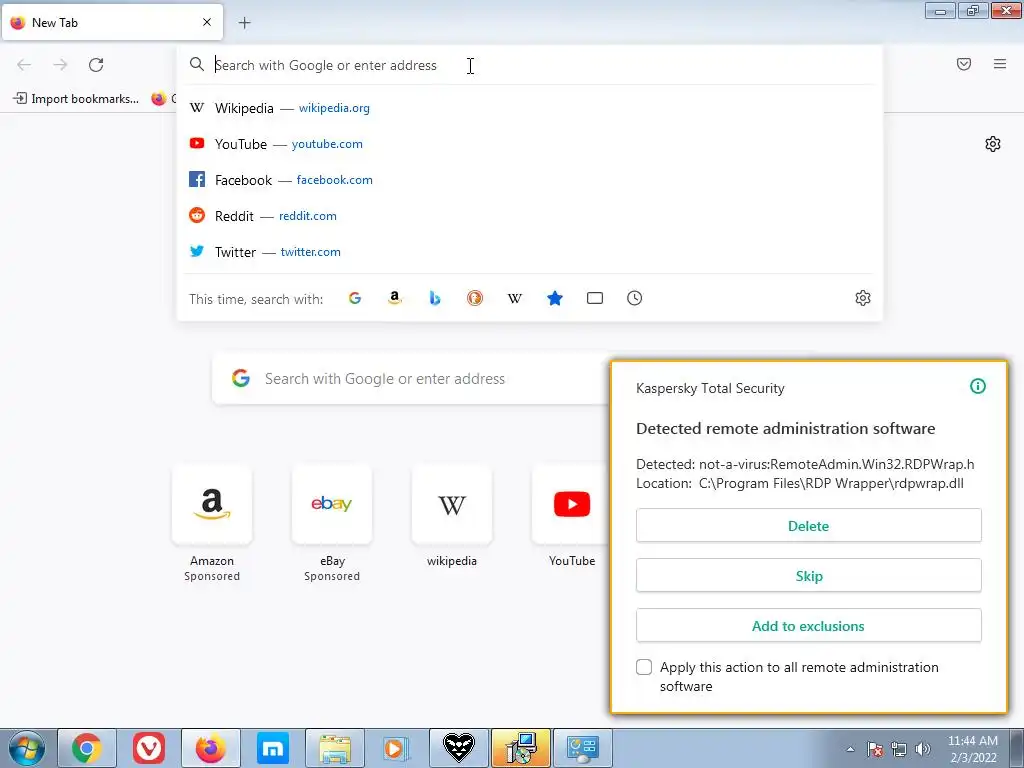This screenshot has width=1024, height=768.
Task: Click Add to exclusions button
Action: [x=808, y=626]
